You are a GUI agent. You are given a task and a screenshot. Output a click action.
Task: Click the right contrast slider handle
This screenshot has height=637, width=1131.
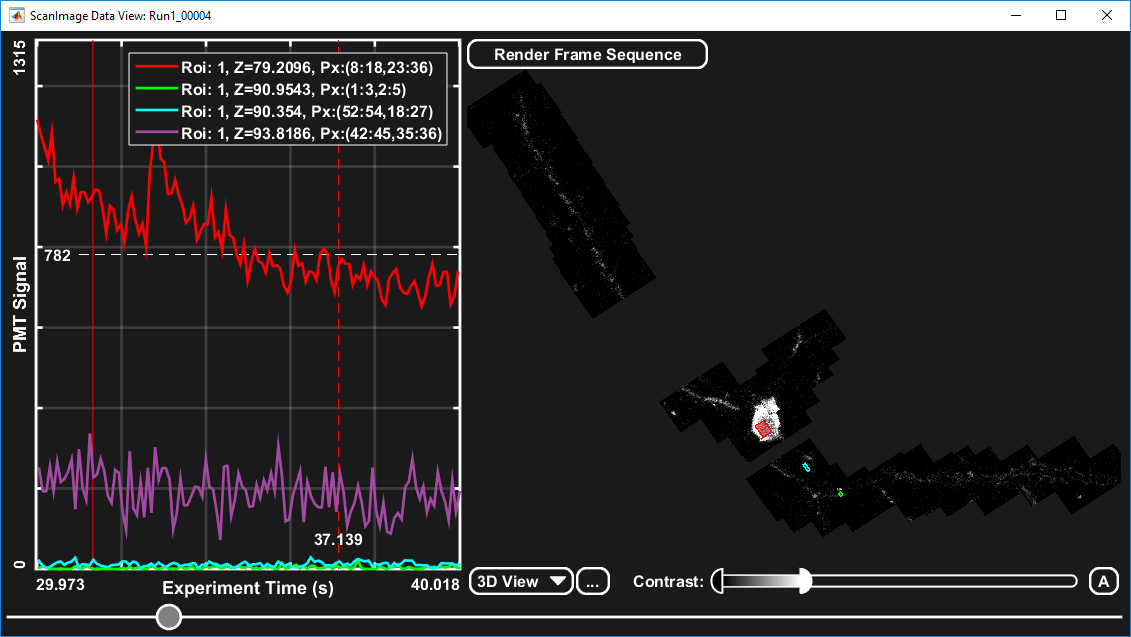805,581
